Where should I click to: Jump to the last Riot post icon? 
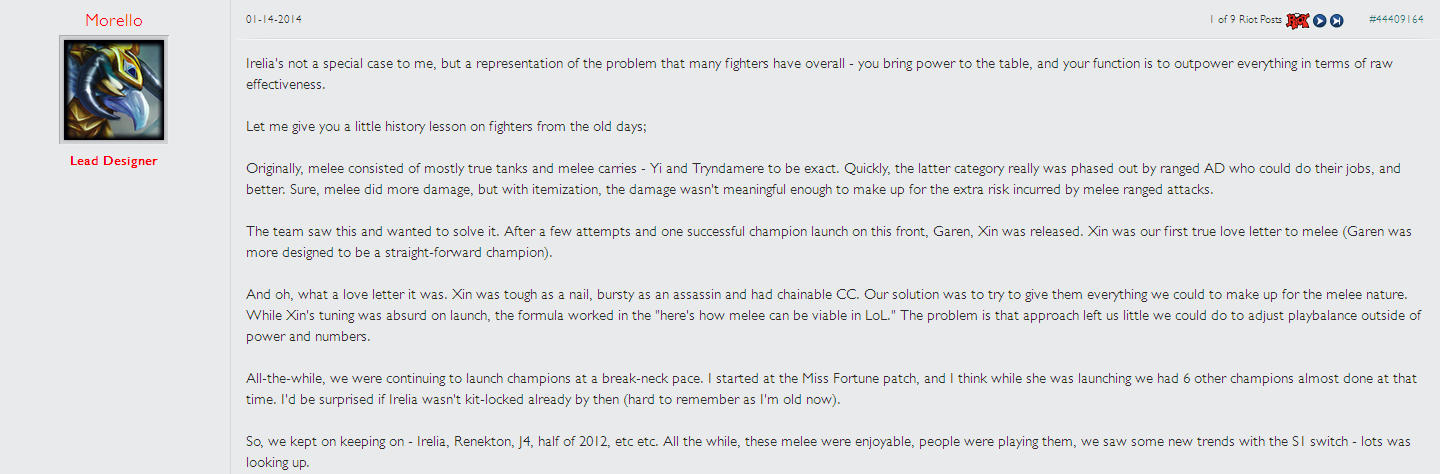[1337, 20]
